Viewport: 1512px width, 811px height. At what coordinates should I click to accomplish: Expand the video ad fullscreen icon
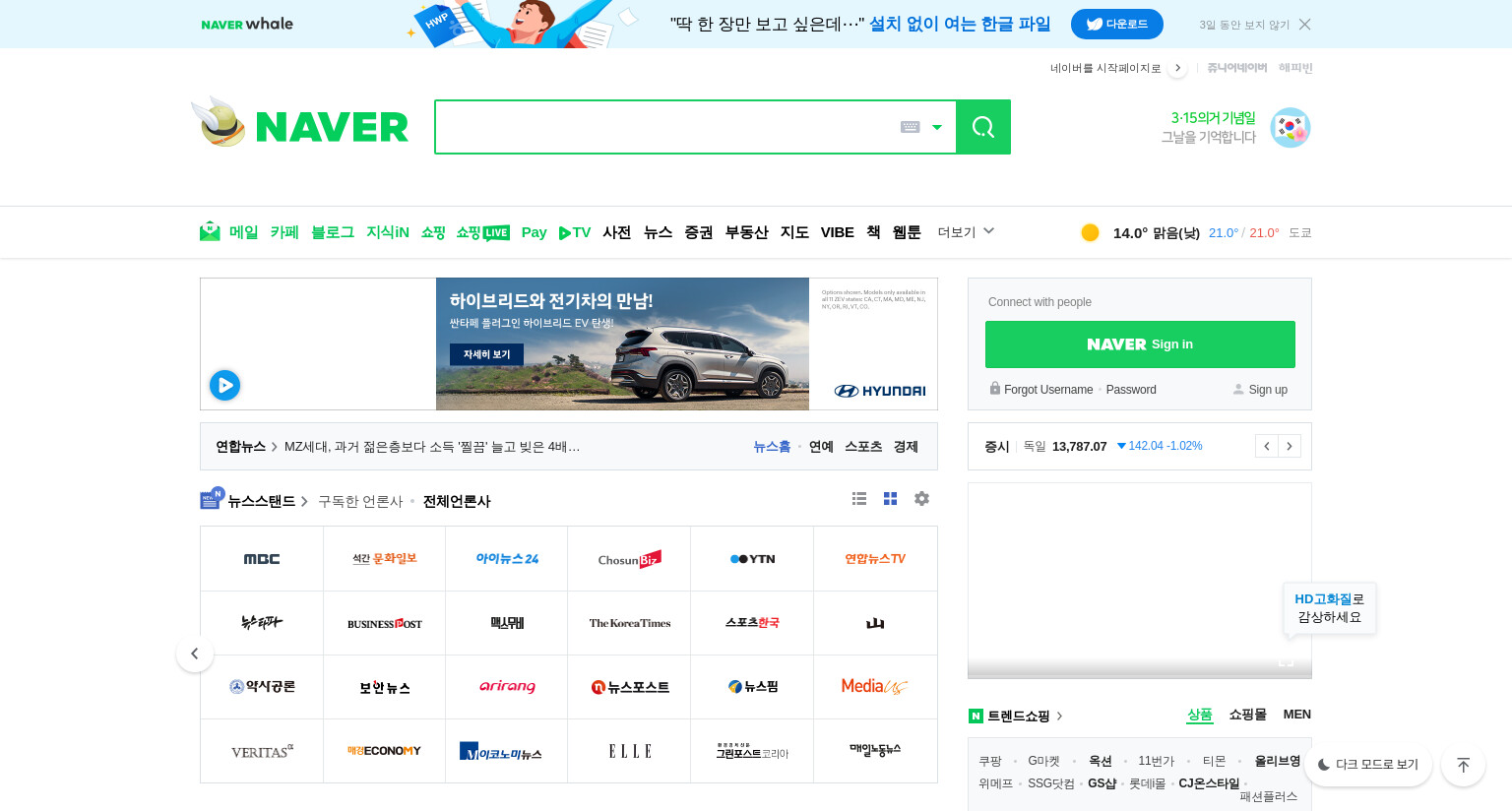click(x=1286, y=660)
